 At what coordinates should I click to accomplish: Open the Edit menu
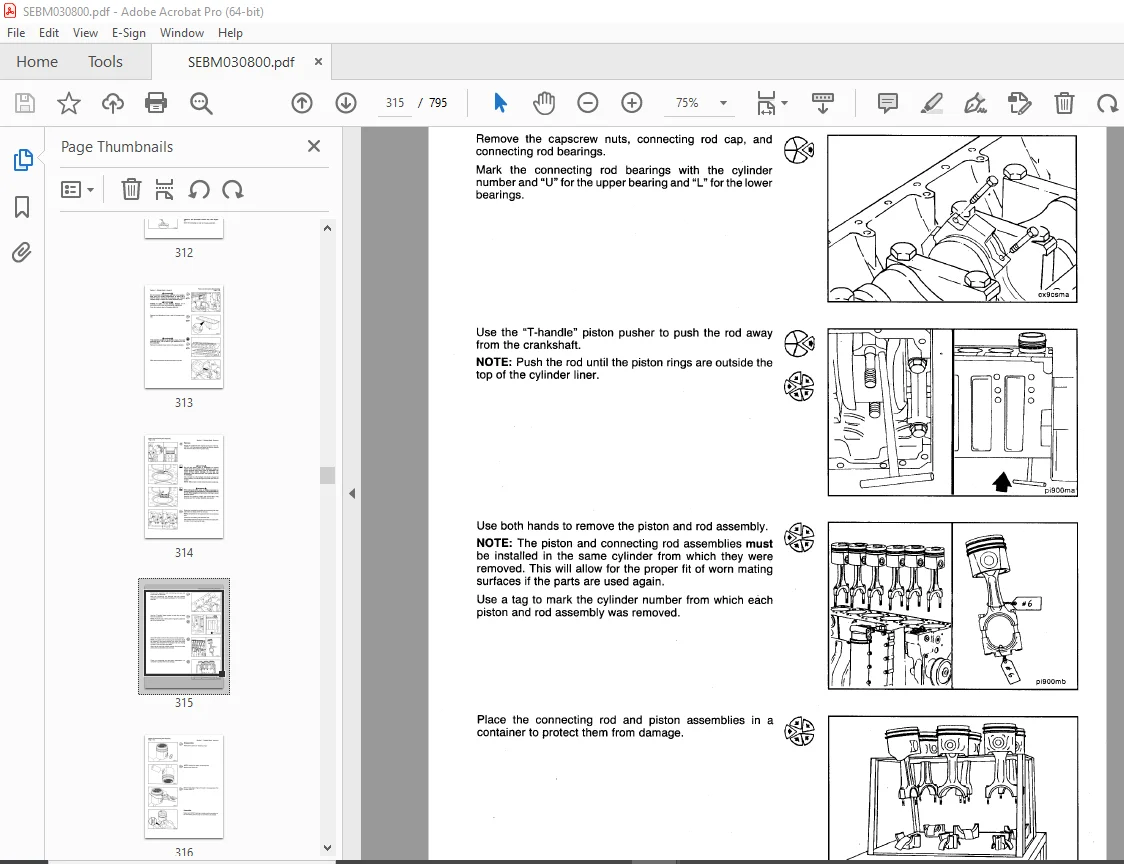pos(49,33)
